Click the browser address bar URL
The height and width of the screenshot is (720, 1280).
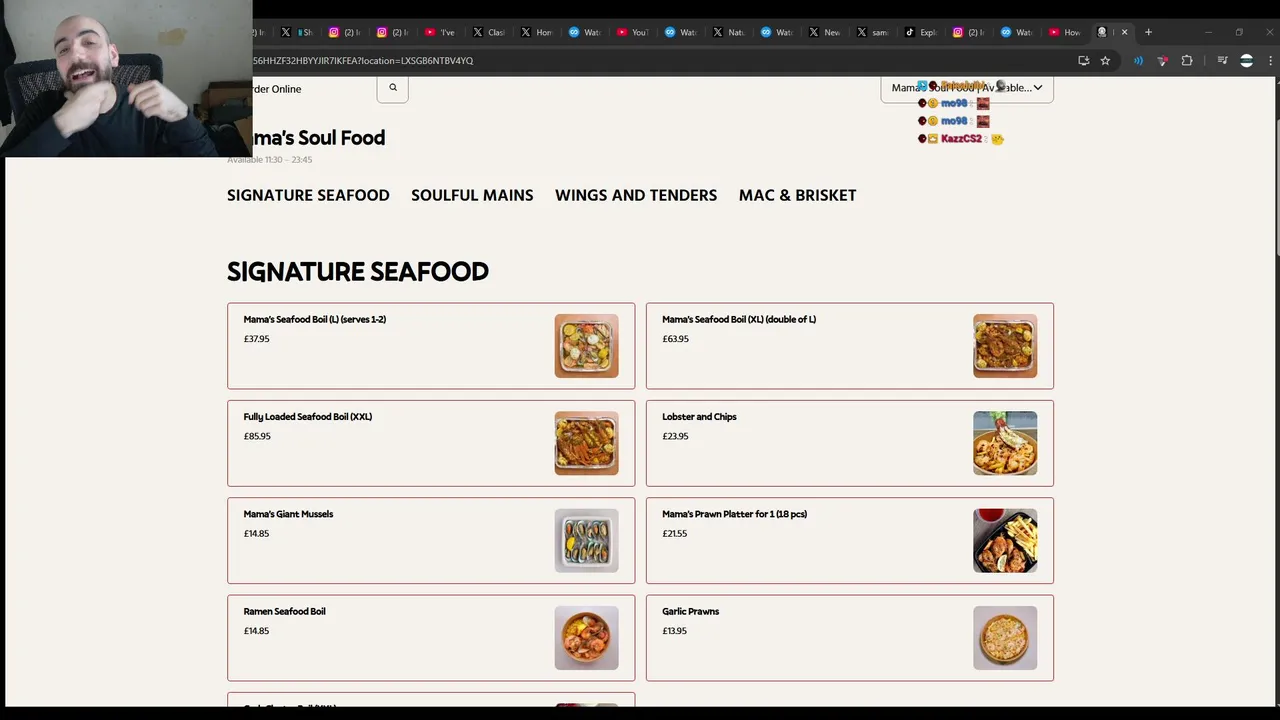click(363, 60)
